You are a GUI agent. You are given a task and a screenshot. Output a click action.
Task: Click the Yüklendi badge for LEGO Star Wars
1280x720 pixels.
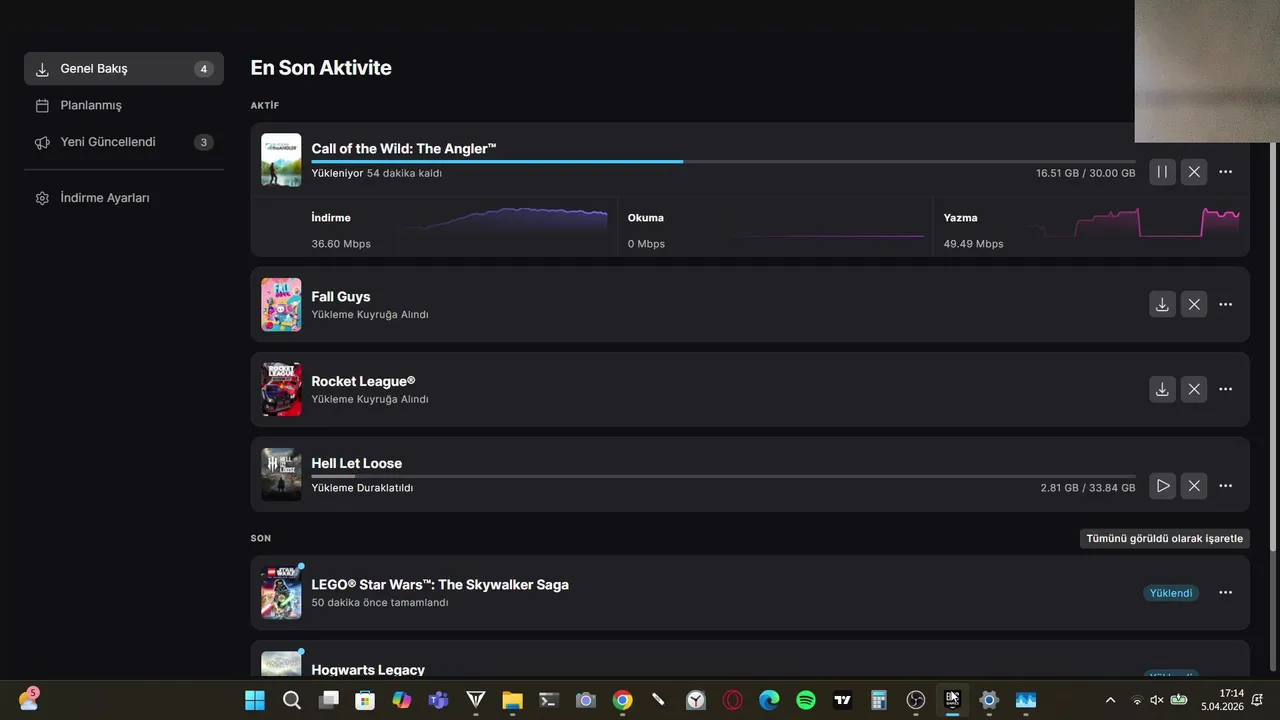pos(1171,593)
